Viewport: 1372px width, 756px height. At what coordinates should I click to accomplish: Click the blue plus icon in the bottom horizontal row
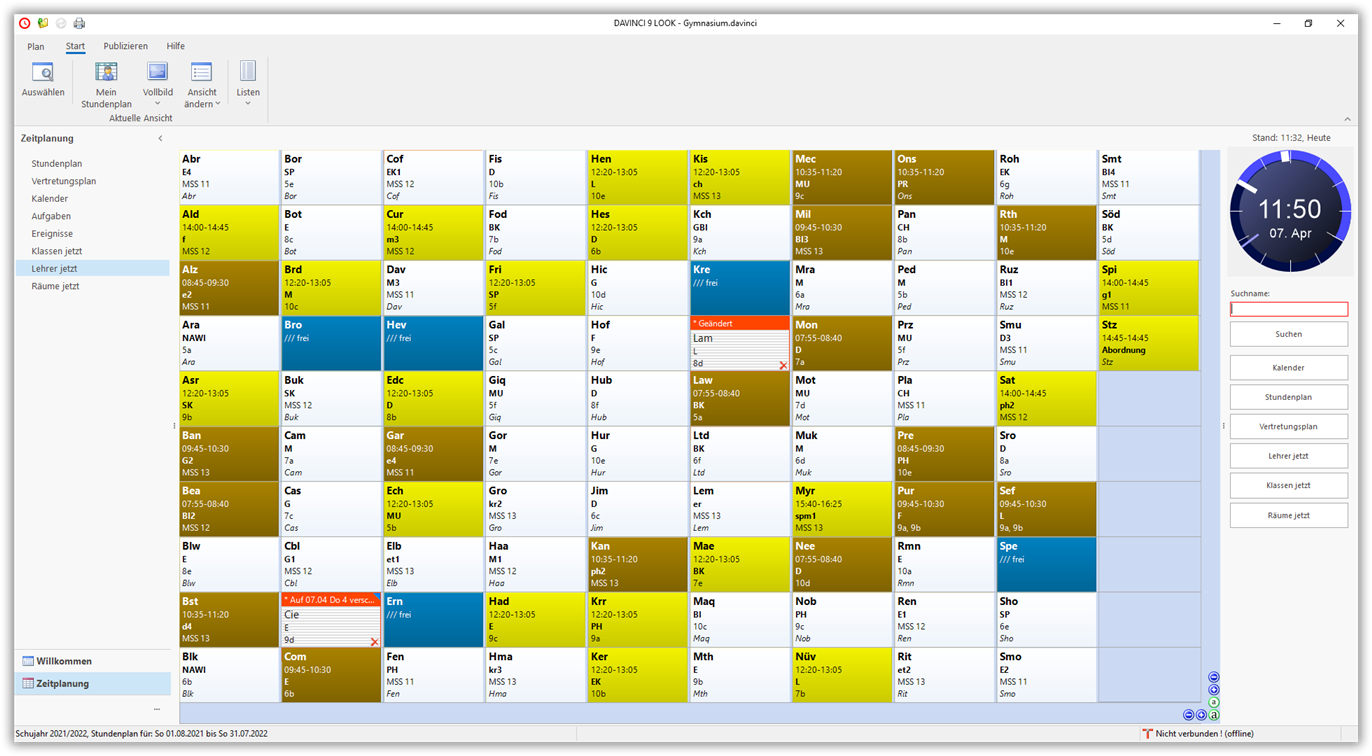1201,715
